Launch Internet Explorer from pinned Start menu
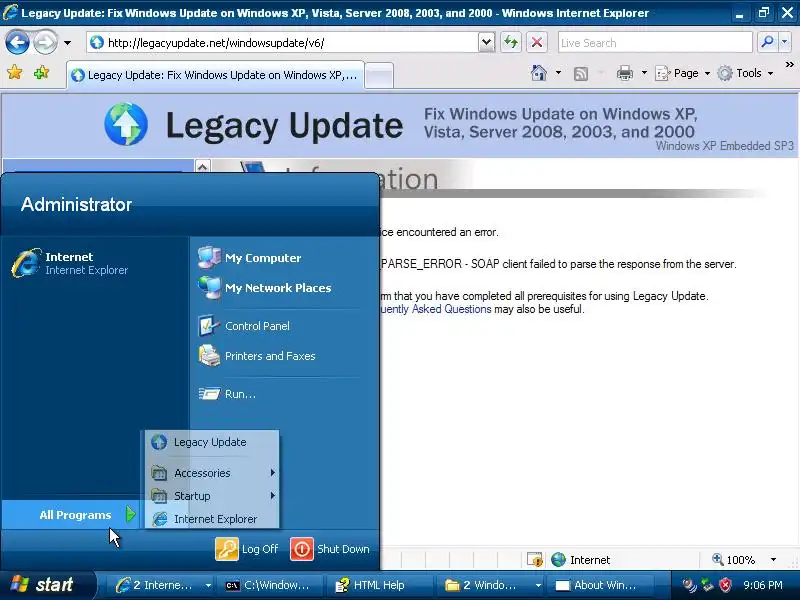800x600 pixels. click(x=94, y=263)
